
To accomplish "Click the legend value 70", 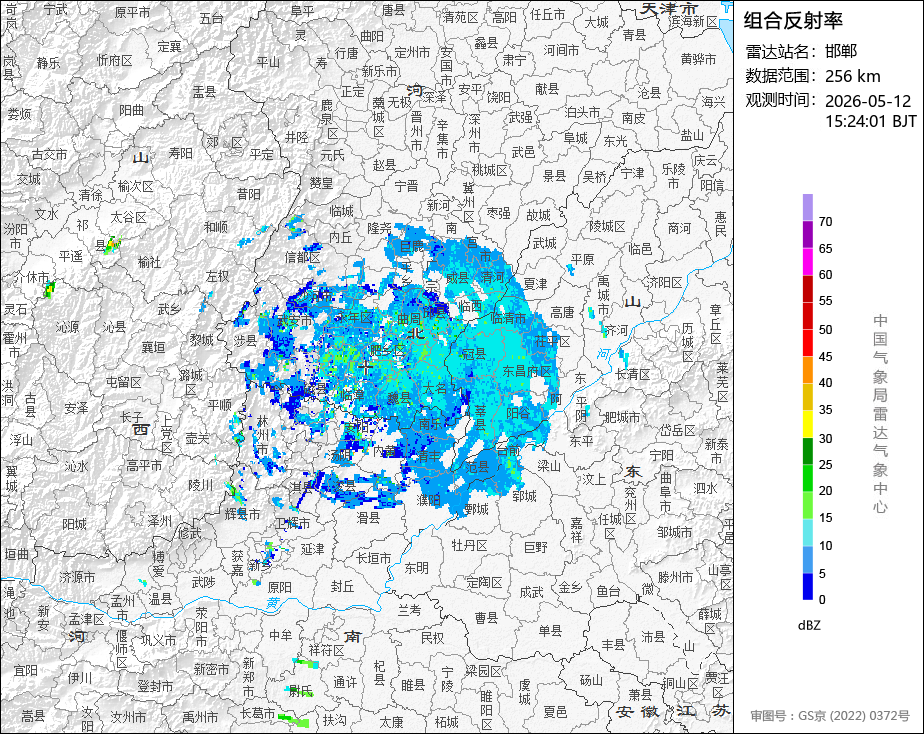I will [826, 221].
